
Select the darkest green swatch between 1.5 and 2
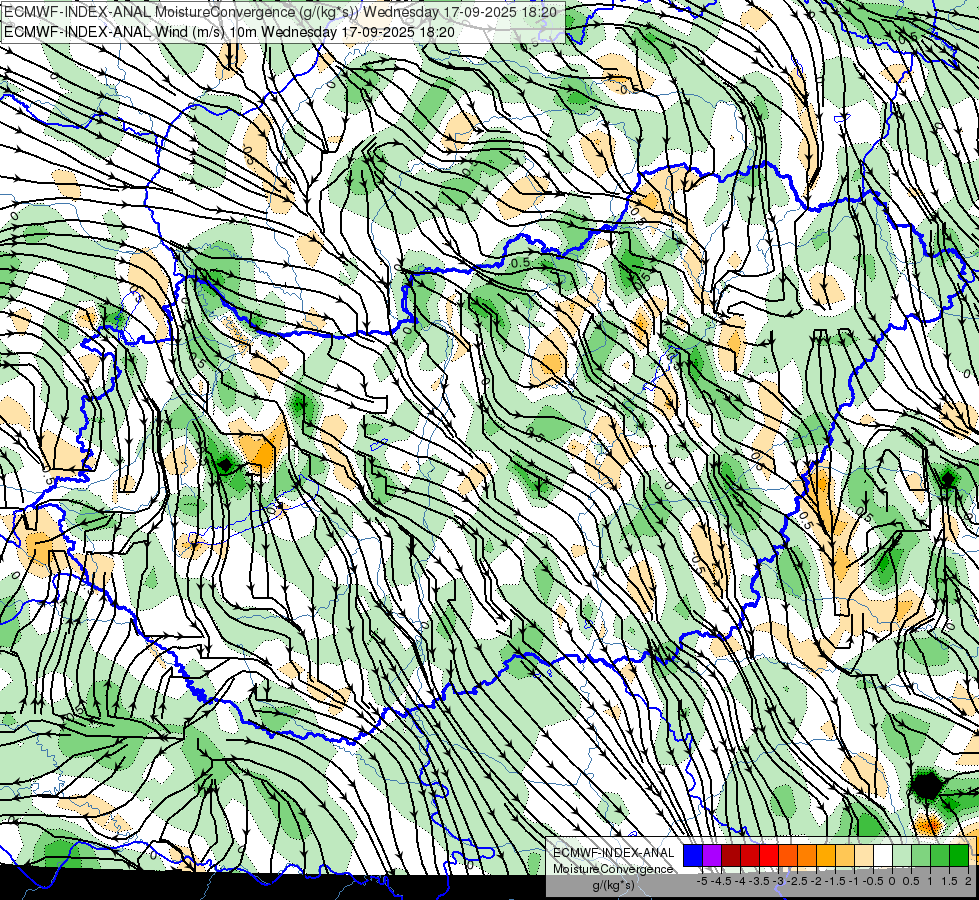tap(959, 856)
